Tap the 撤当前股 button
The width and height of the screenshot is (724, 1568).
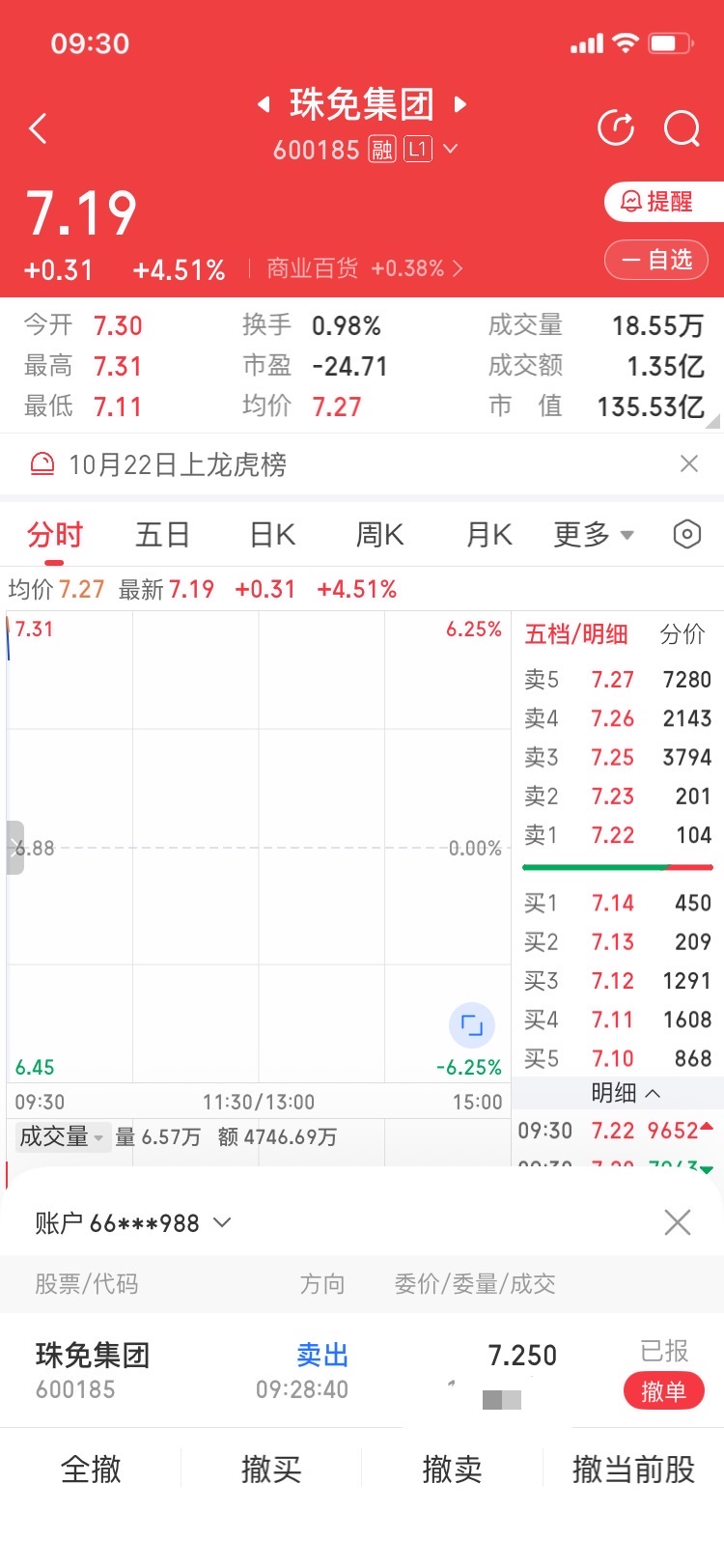[633, 1470]
